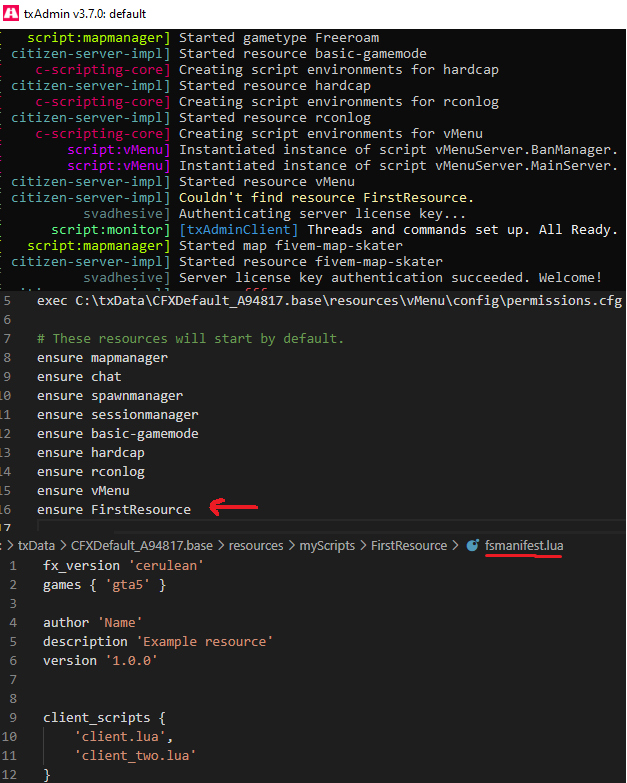Open the FirstResource breadcrumb folder
Screen dimensions: 627x783
click(409, 545)
